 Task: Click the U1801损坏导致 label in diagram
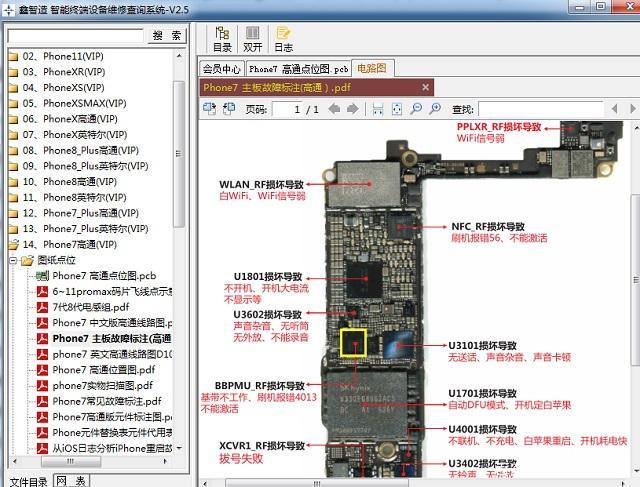pyautogui.click(x=268, y=277)
